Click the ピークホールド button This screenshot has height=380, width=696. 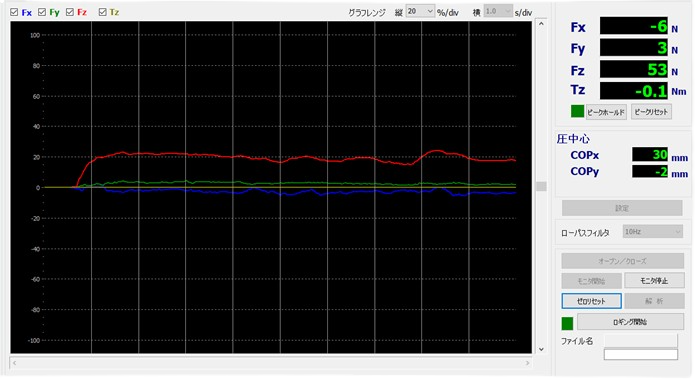(x=605, y=112)
